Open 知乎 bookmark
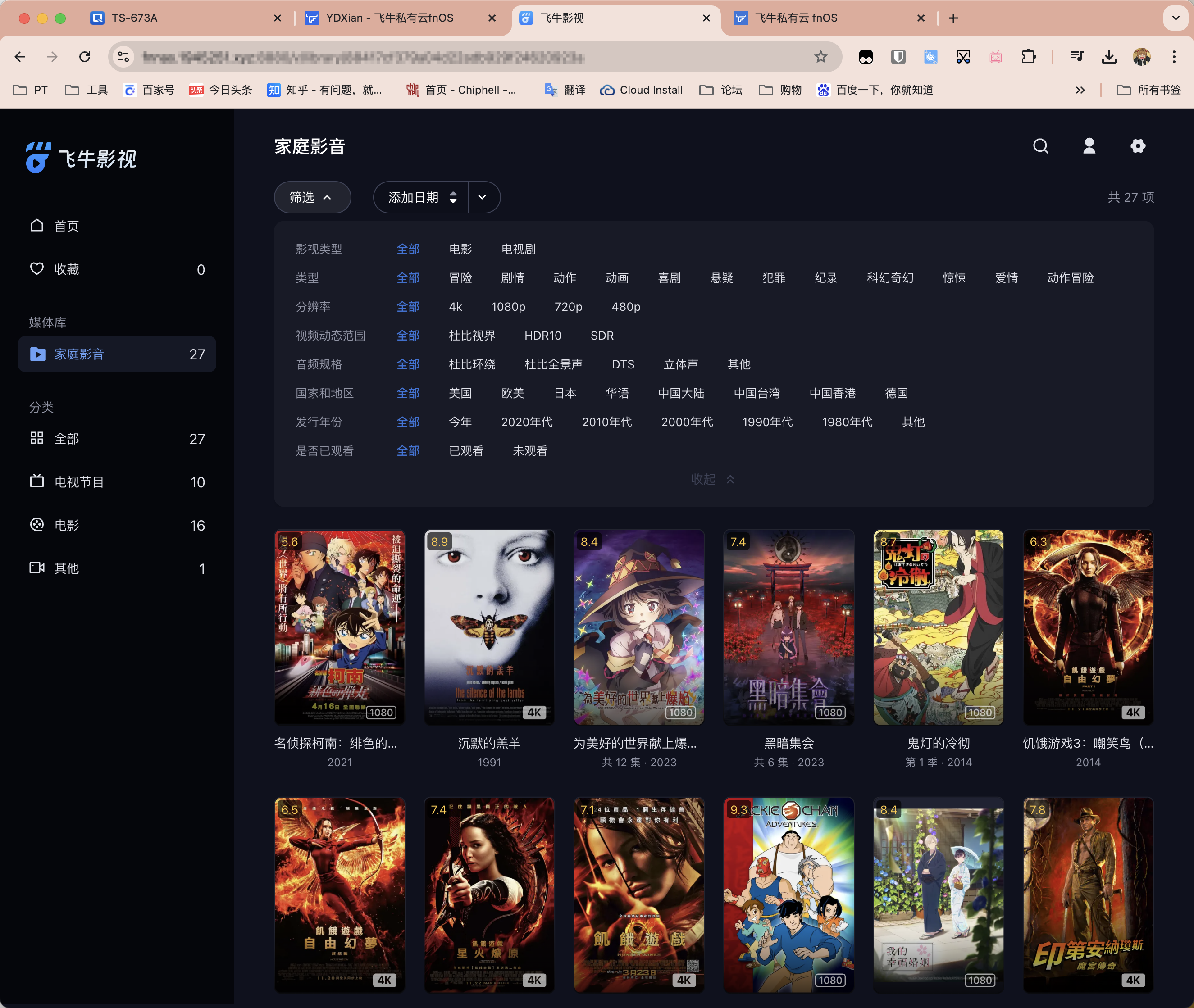Screen dimensions: 1194x1008 (x=324, y=90)
